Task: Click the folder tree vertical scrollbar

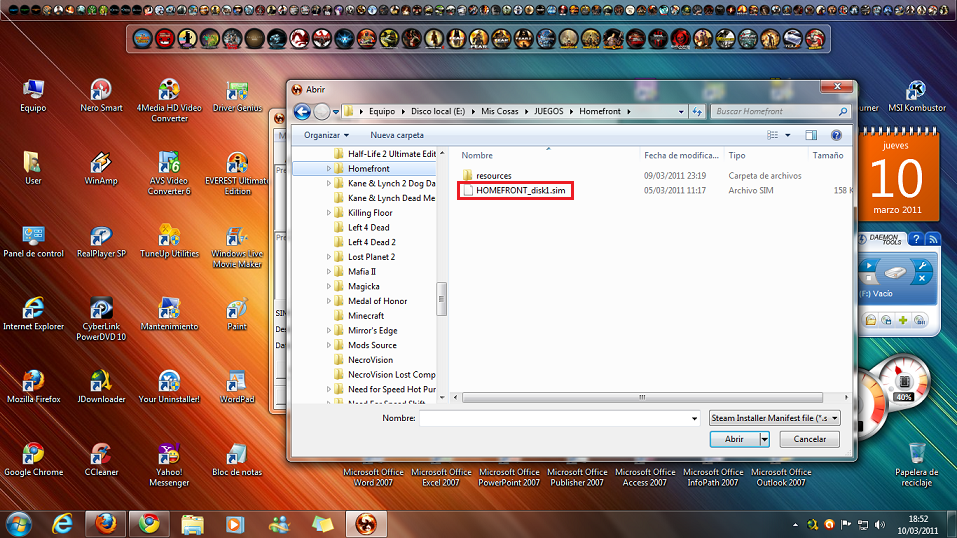Action: click(442, 299)
